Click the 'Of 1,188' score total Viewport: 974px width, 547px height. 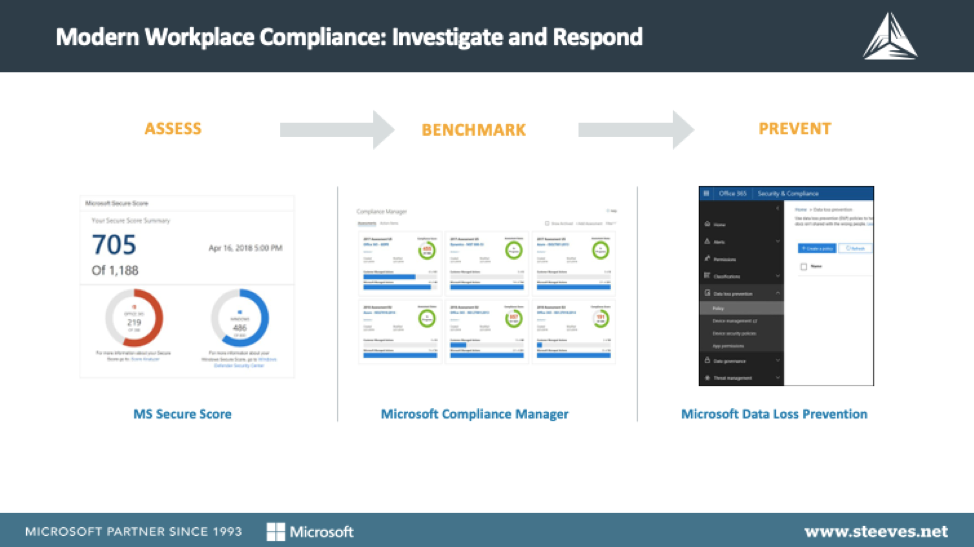(x=115, y=271)
